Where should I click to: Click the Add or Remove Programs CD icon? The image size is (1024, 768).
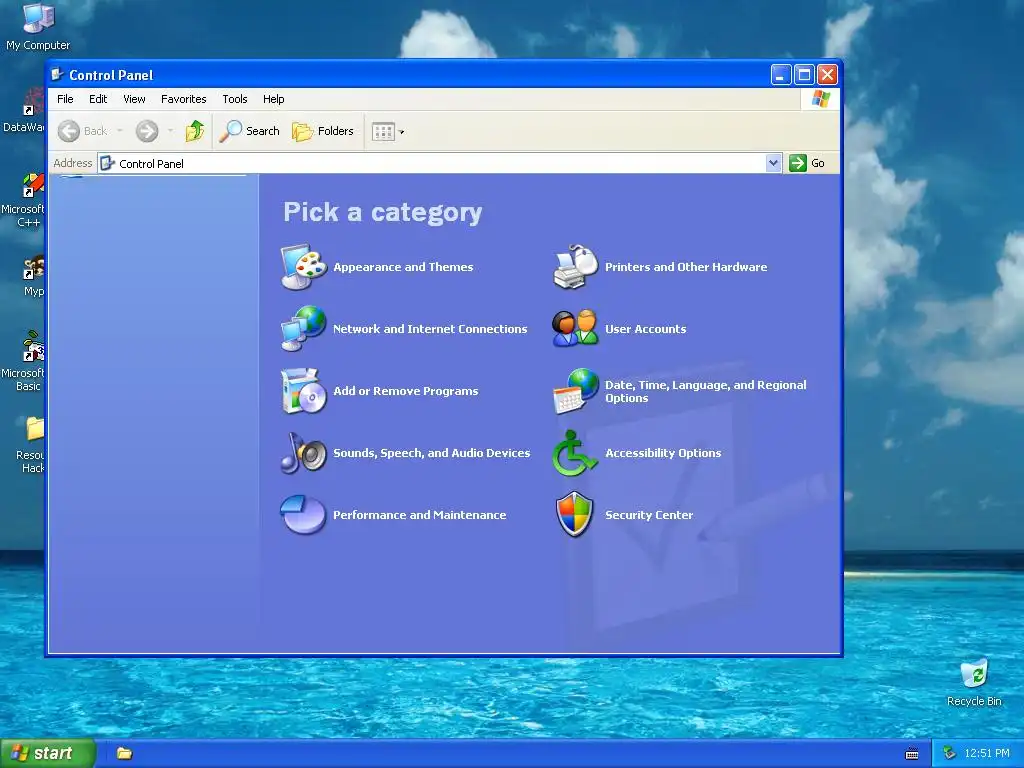click(x=304, y=391)
